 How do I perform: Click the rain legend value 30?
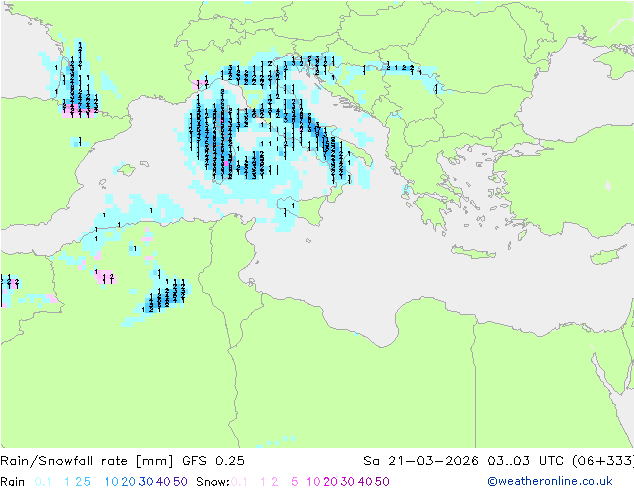[146, 482]
